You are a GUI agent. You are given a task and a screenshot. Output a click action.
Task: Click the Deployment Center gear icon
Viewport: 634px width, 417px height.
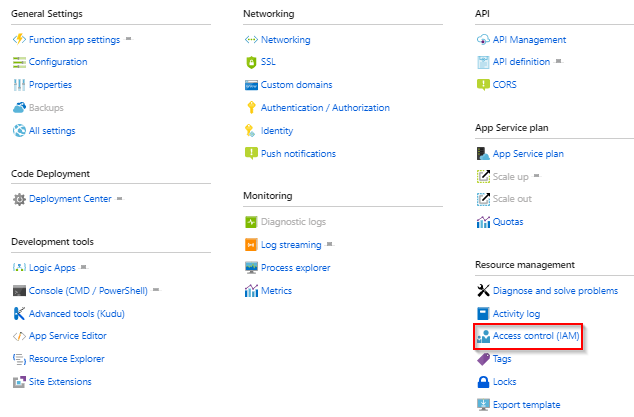pyautogui.click(x=19, y=199)
